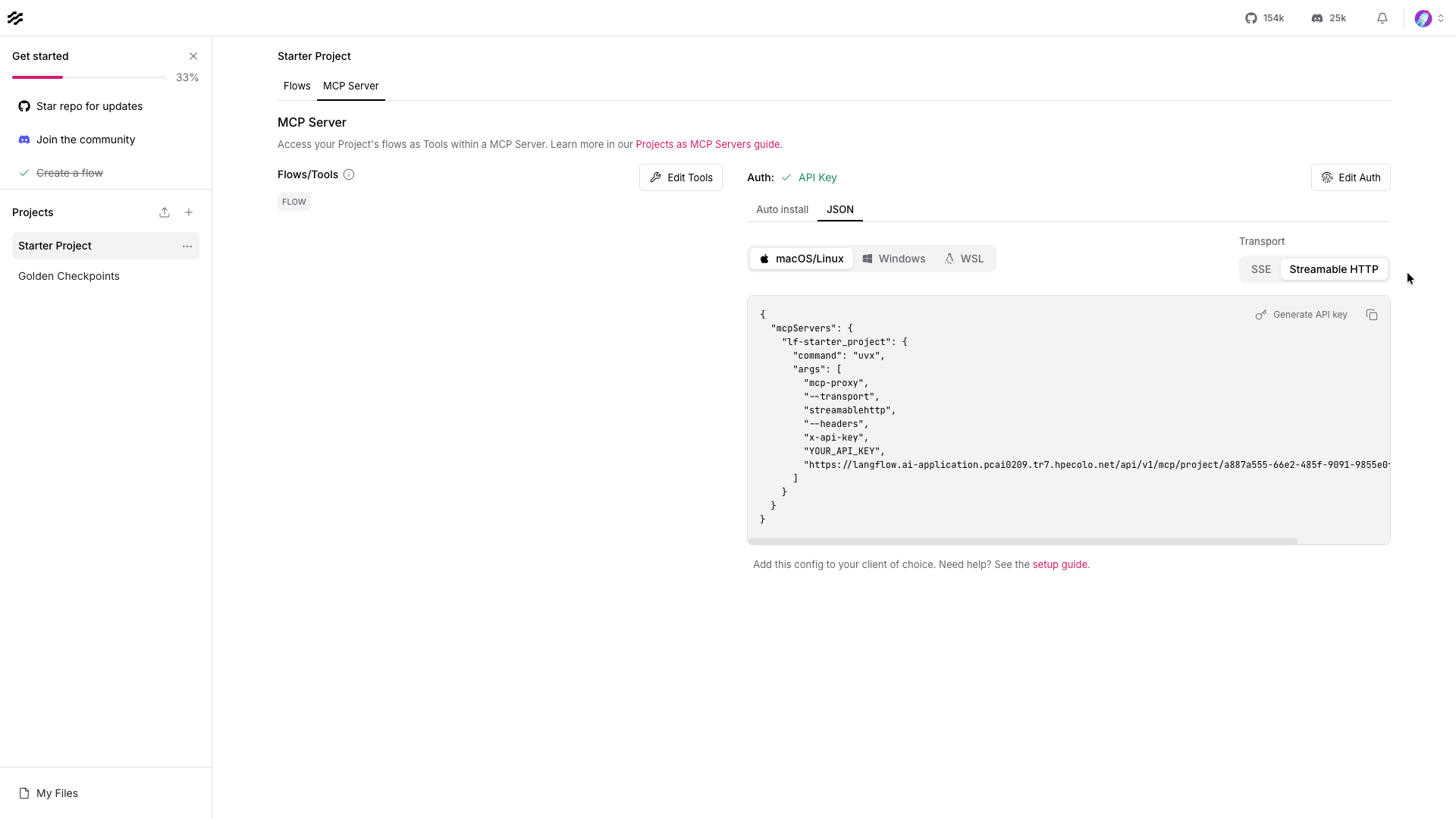Screen dimensions: 1456x819
Task: Click the horizontal scrollbar under JSON code
Action: coord(1022,541)
